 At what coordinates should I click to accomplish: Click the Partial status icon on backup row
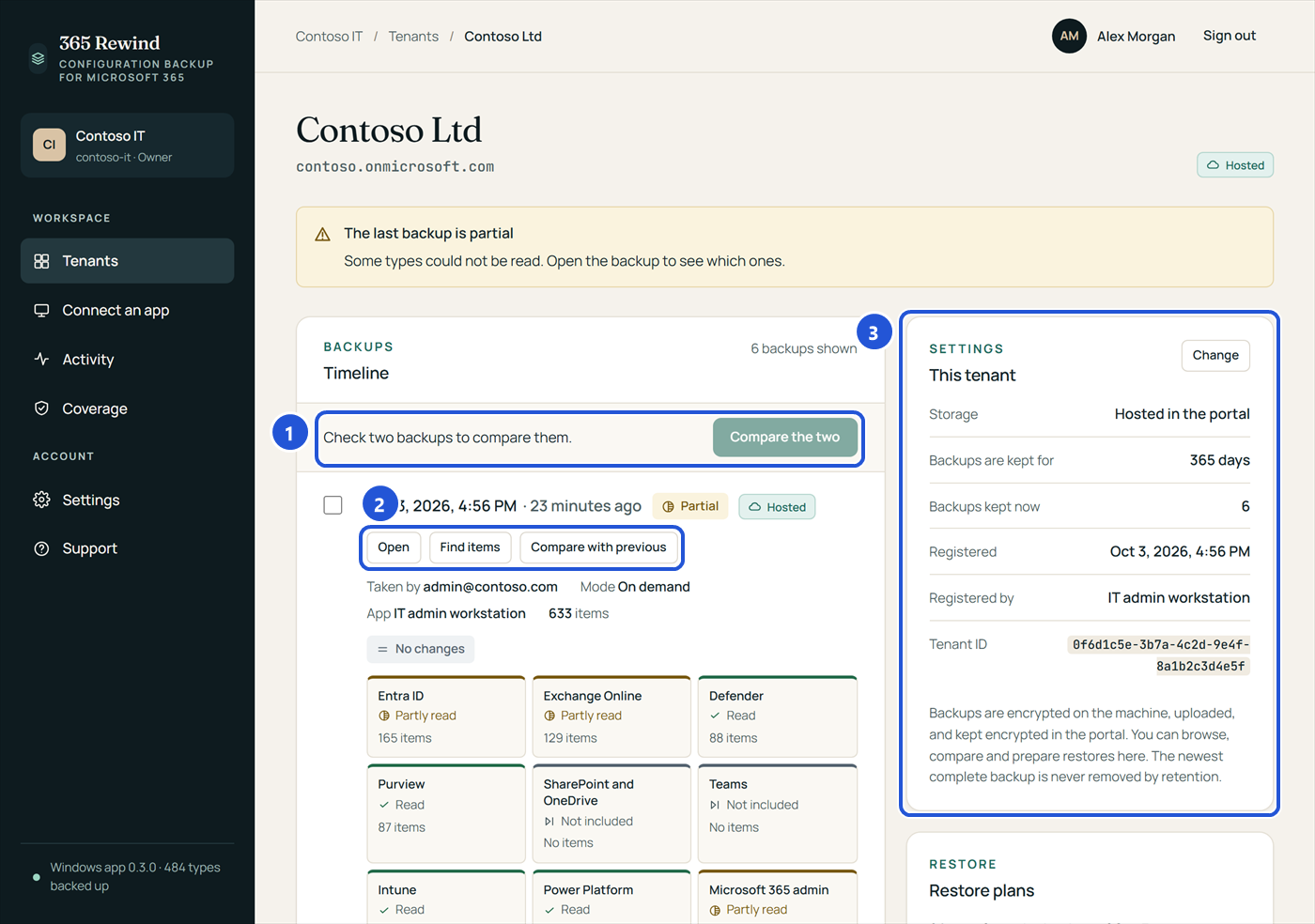coord(669,507)
